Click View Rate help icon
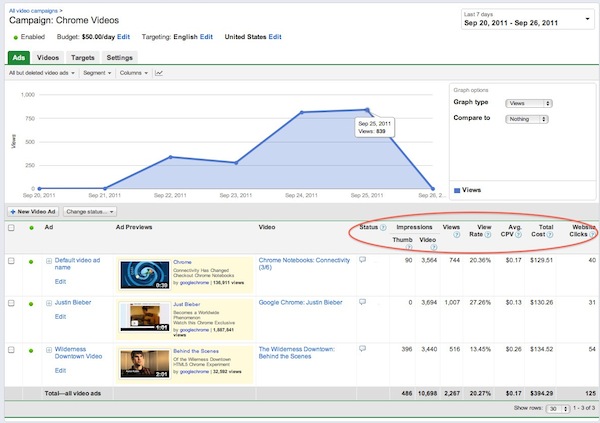The height and width of the screenshot is (423, 600). coord(488,235)
